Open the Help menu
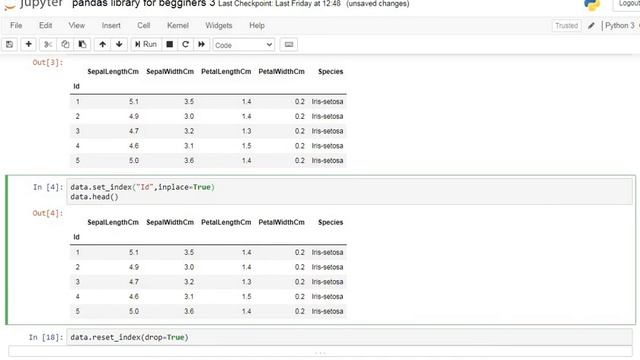 tap(257, 25)
